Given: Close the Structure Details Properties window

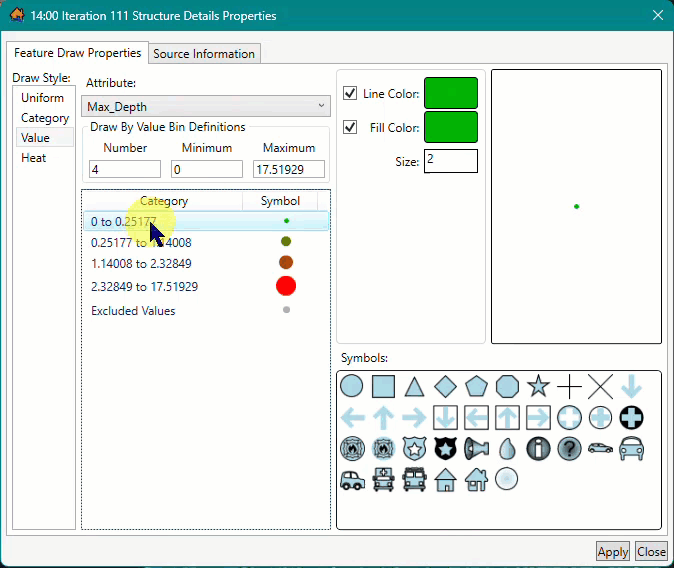Looking at the screenshot, I should pos(658,15).
